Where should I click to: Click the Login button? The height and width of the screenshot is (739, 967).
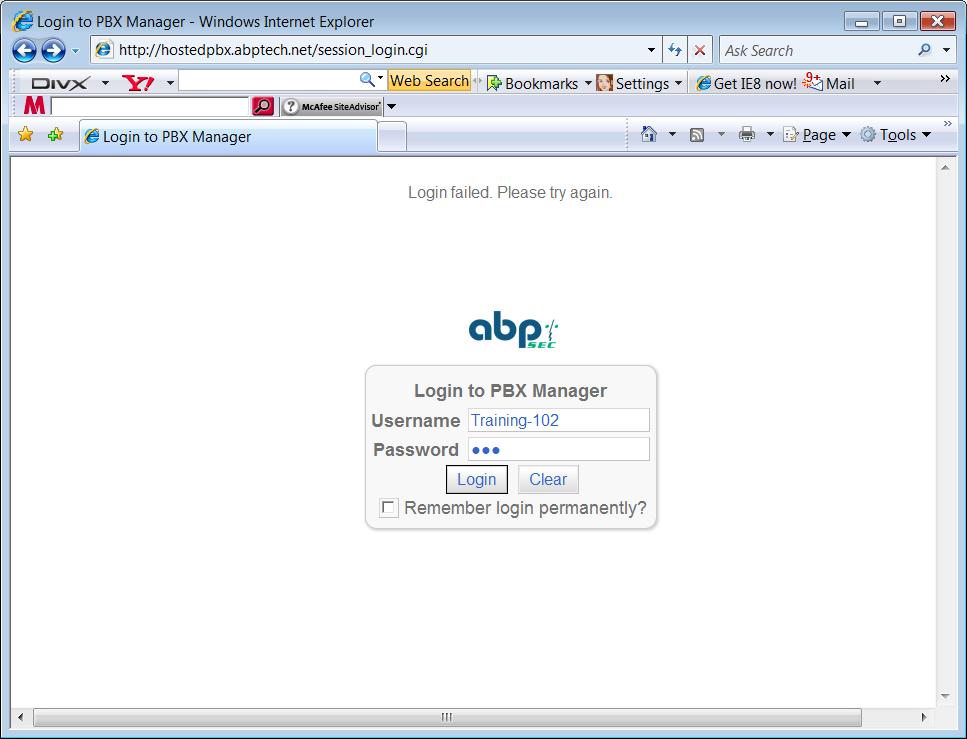[x=477, y=479]
